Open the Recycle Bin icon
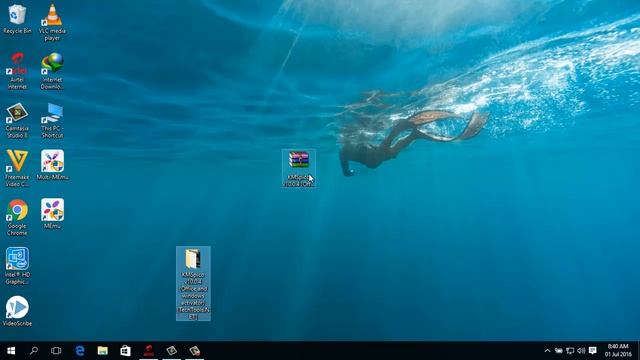This screenshot has height=360, width=640. (x=17, y=19)
